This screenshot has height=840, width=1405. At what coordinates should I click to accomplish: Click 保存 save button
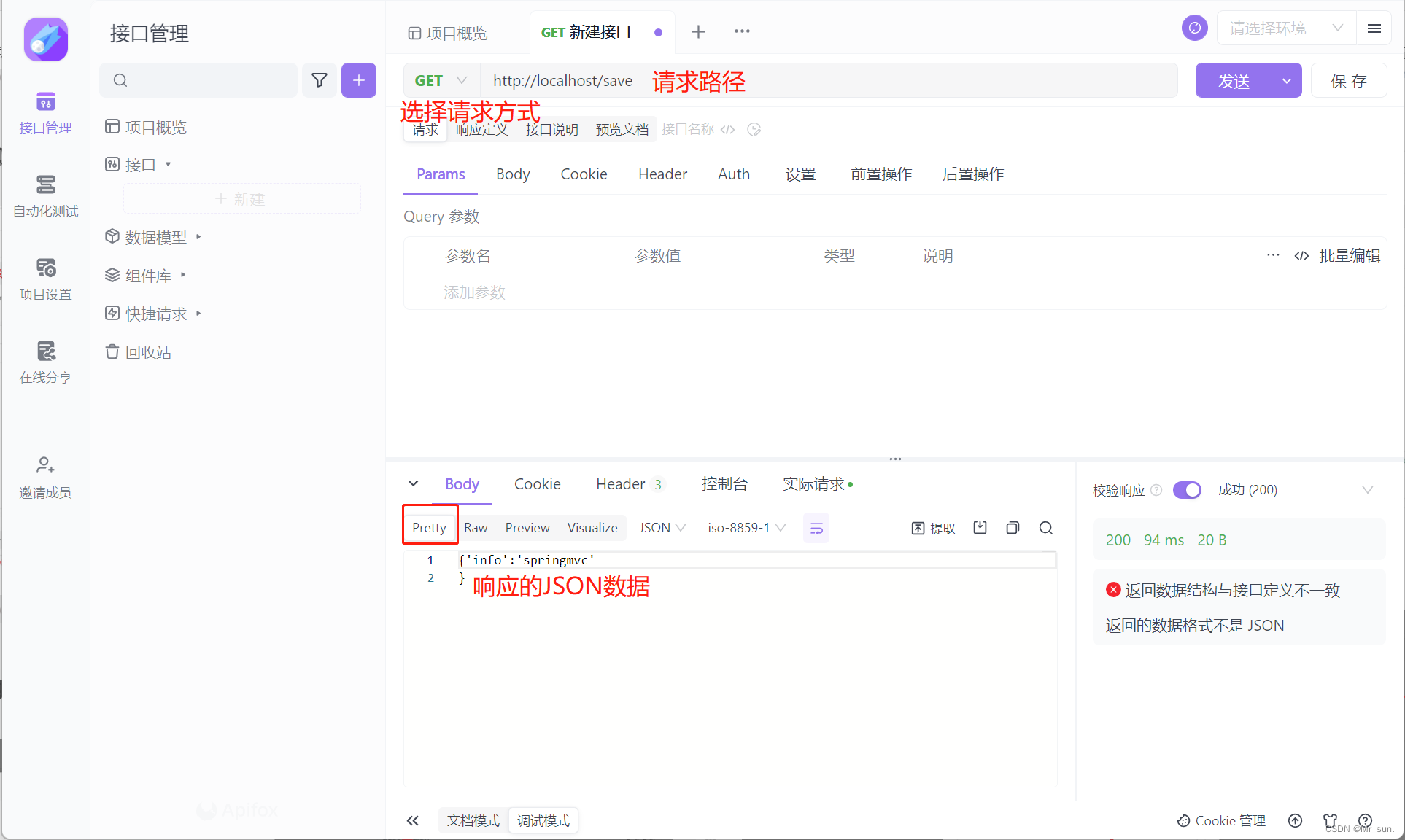pyautogui.click(x=1349, y=80)
